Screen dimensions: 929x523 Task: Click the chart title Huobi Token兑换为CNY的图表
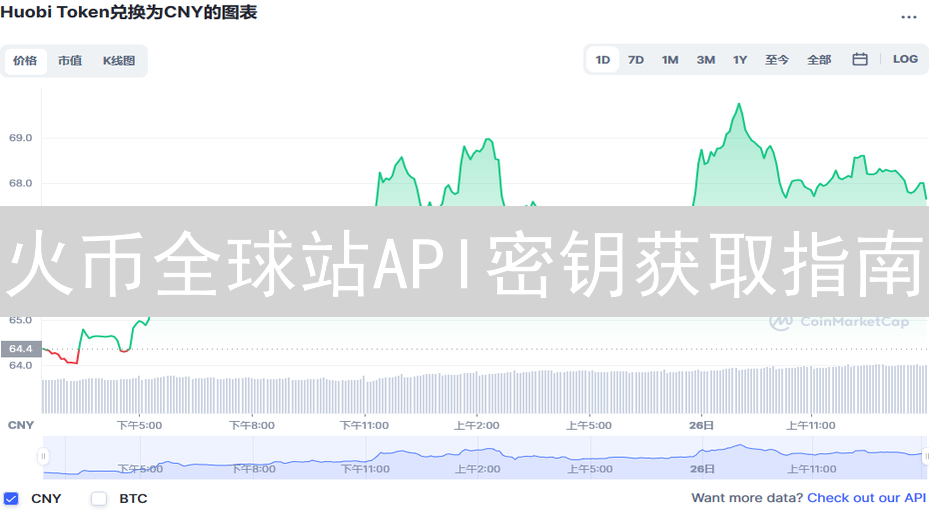click(x=129, y=12)
